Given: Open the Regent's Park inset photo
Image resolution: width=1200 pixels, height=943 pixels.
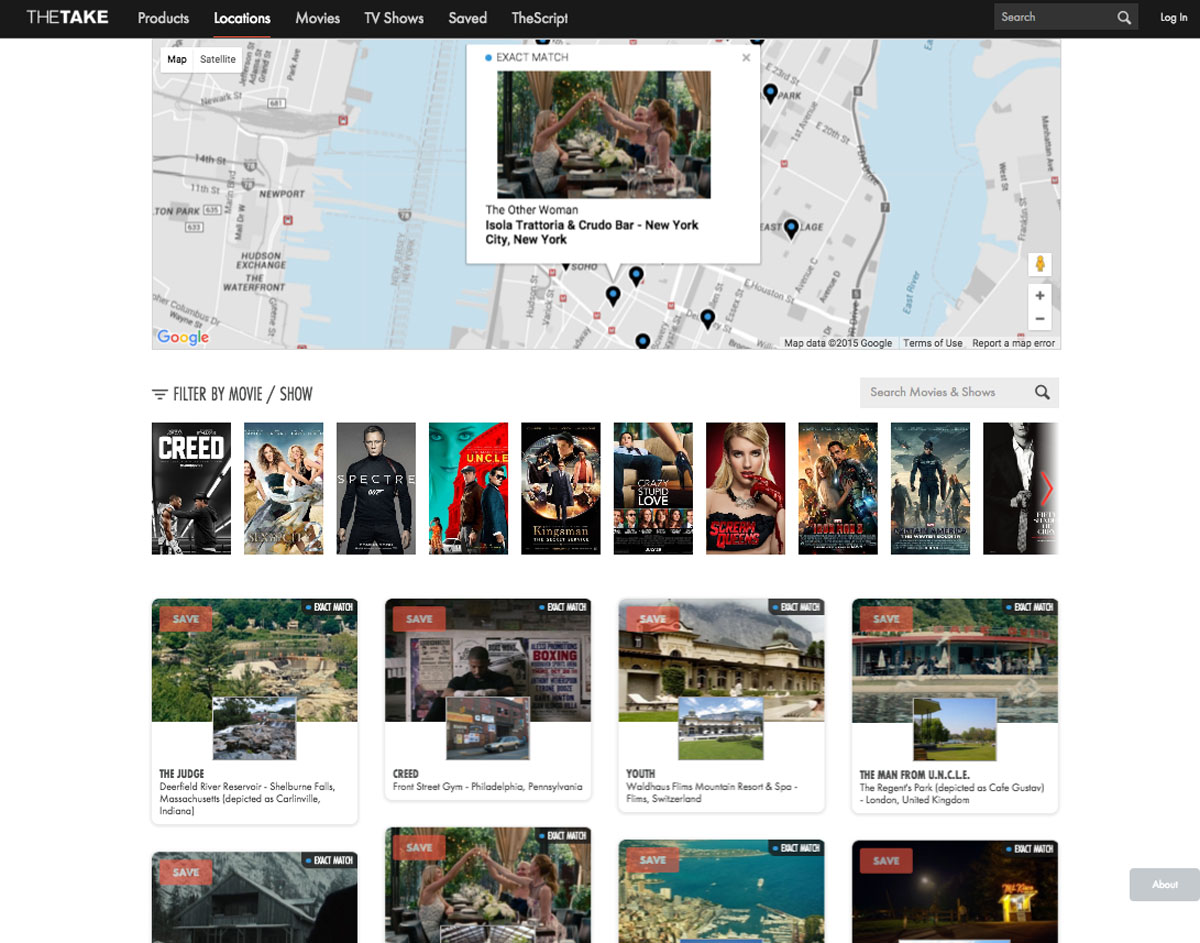Looking at the screenshot, I should click(x=955, y=728).
